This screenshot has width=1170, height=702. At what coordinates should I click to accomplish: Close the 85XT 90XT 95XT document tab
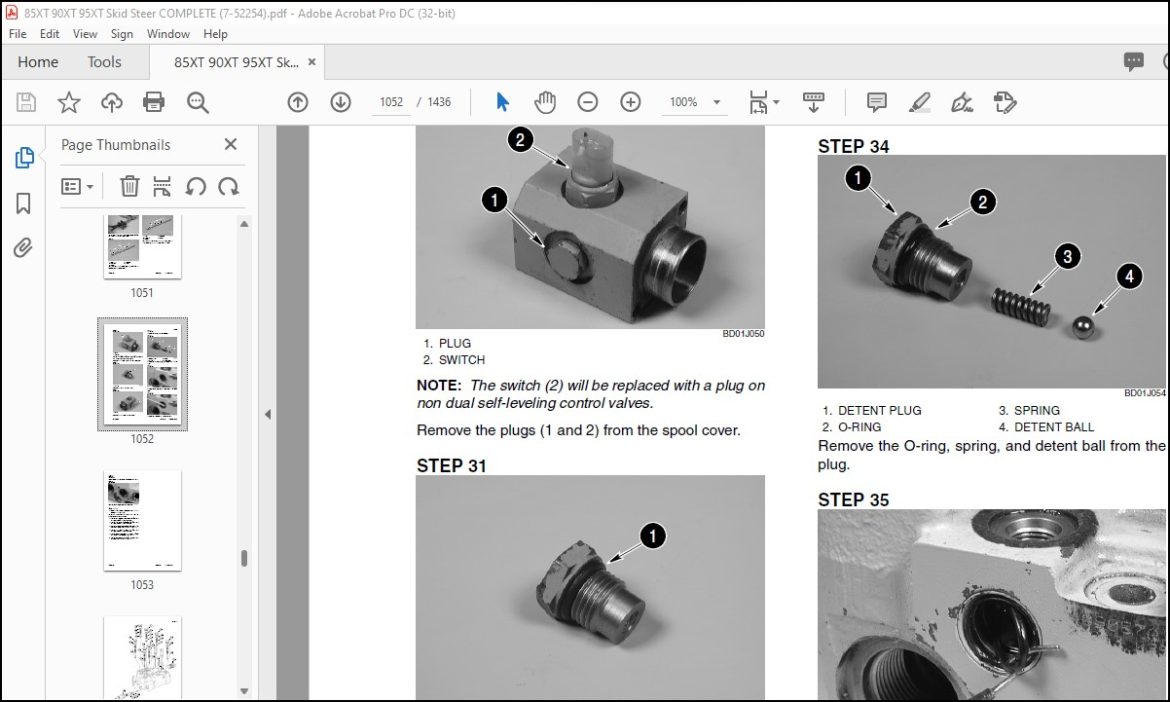click(x=312, y=62)
